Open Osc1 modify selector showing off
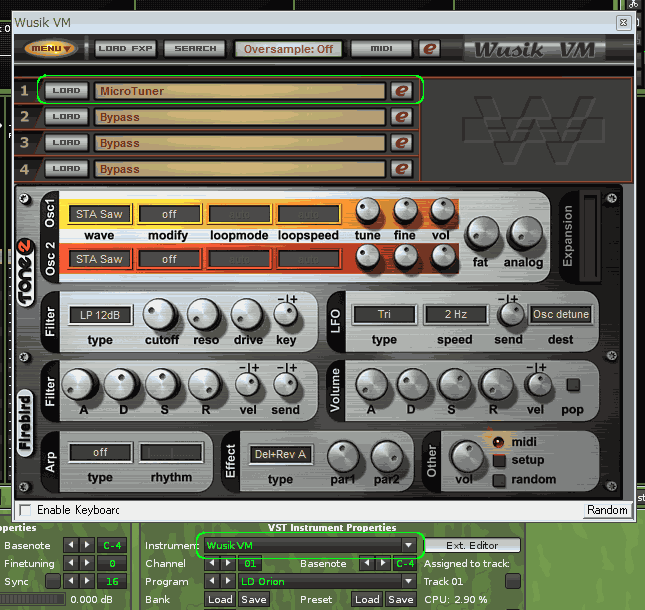 [x=169, y=214]
